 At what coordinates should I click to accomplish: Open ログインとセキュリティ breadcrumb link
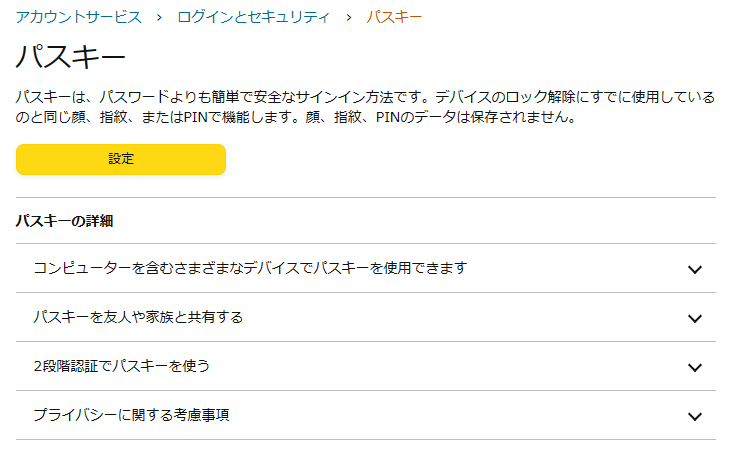click(x=253, y=17)
